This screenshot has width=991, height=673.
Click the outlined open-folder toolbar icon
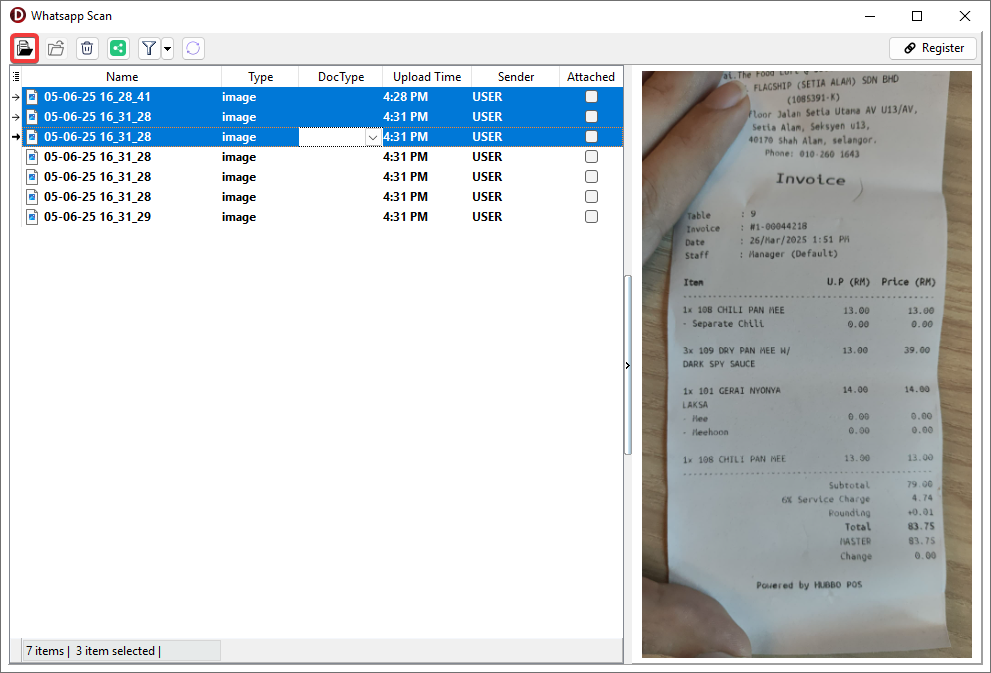(x=56, y=48)
